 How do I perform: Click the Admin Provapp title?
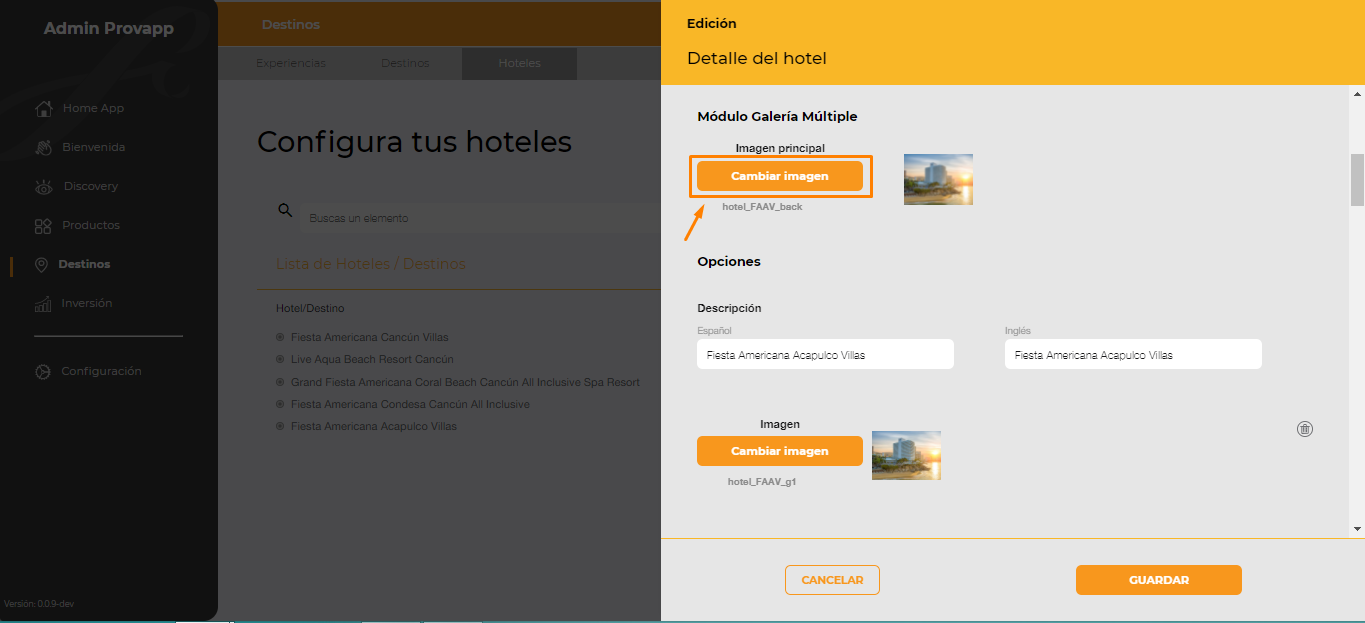pyautogui.click(x=109, y=28)
